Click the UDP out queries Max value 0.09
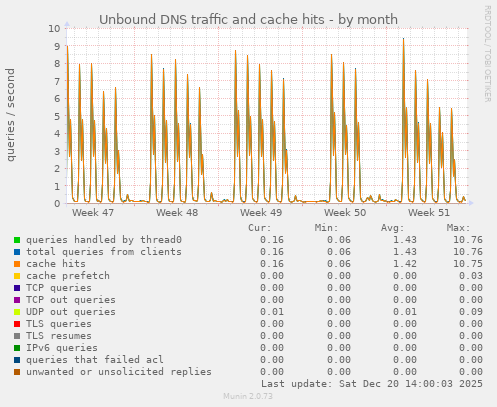 (471, 312)
